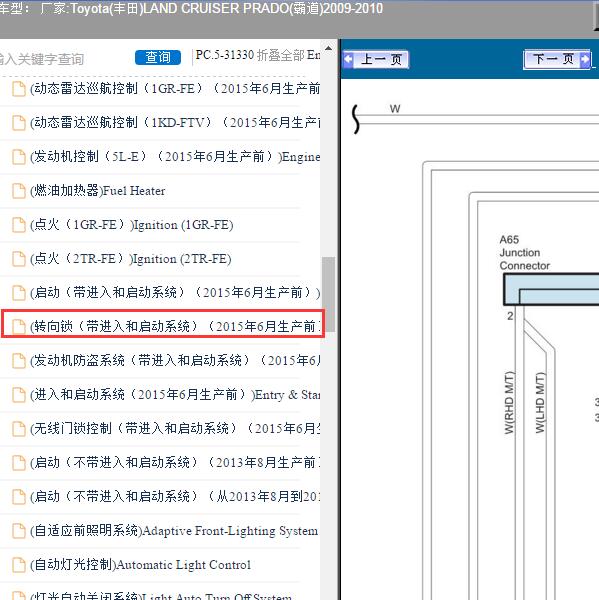Click document icon beside Fuel Heater
The image size is (599, 600).
coord(18,191)
